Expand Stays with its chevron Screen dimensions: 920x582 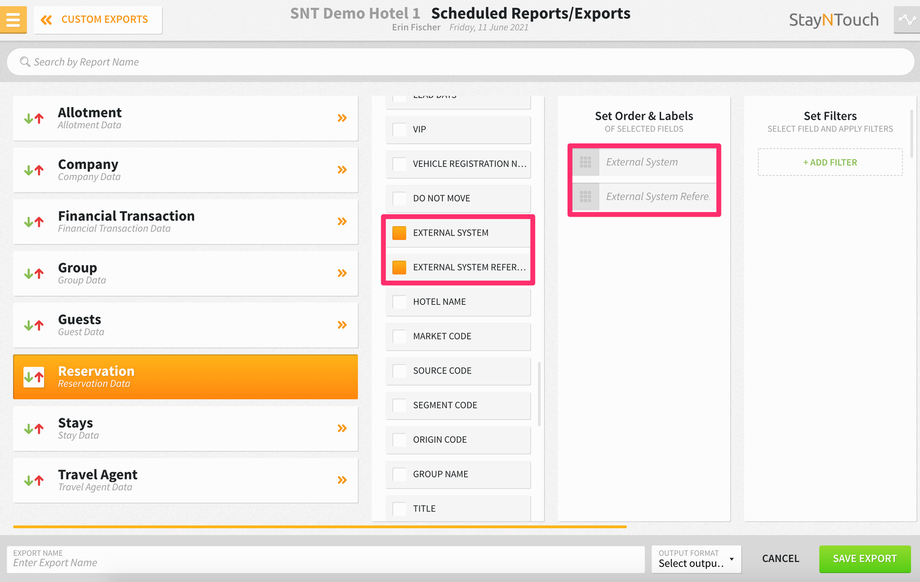(x=342, y=428)
